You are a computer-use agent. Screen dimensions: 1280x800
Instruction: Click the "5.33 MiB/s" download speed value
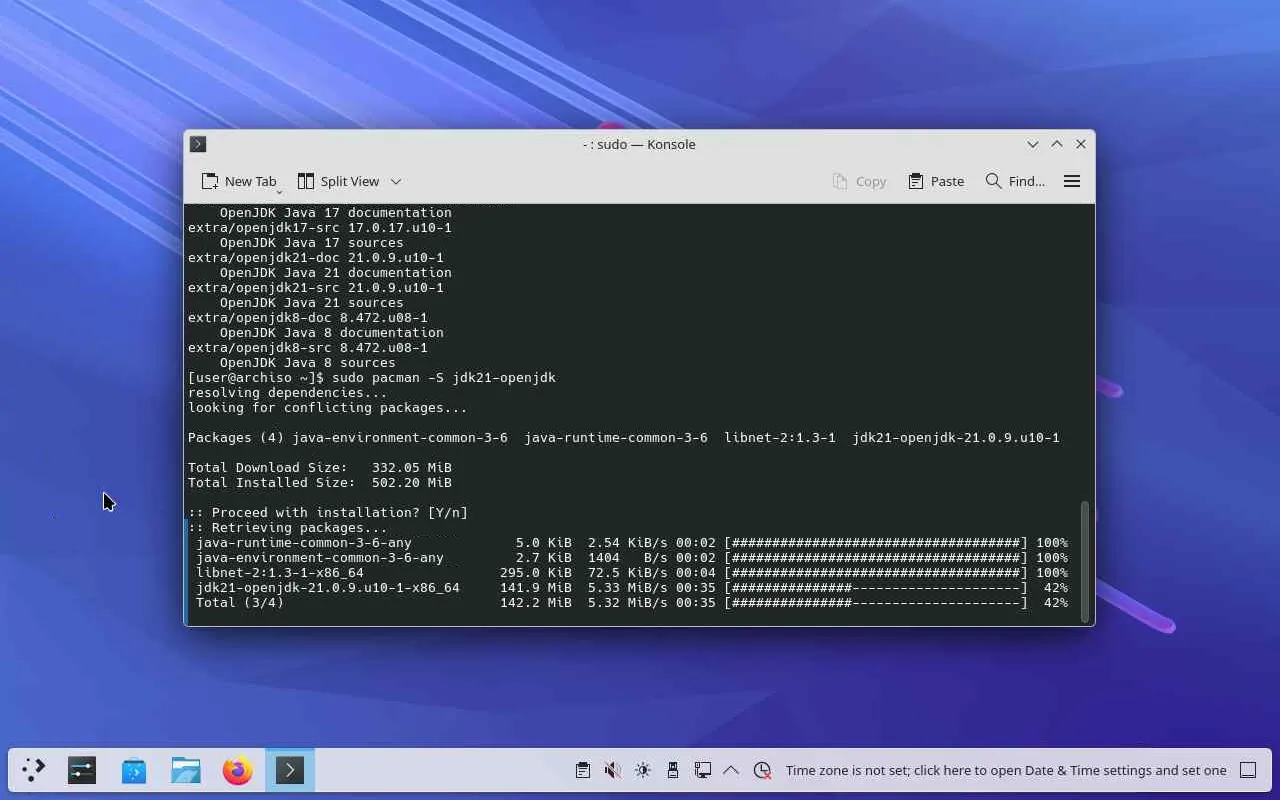point(628,588)
